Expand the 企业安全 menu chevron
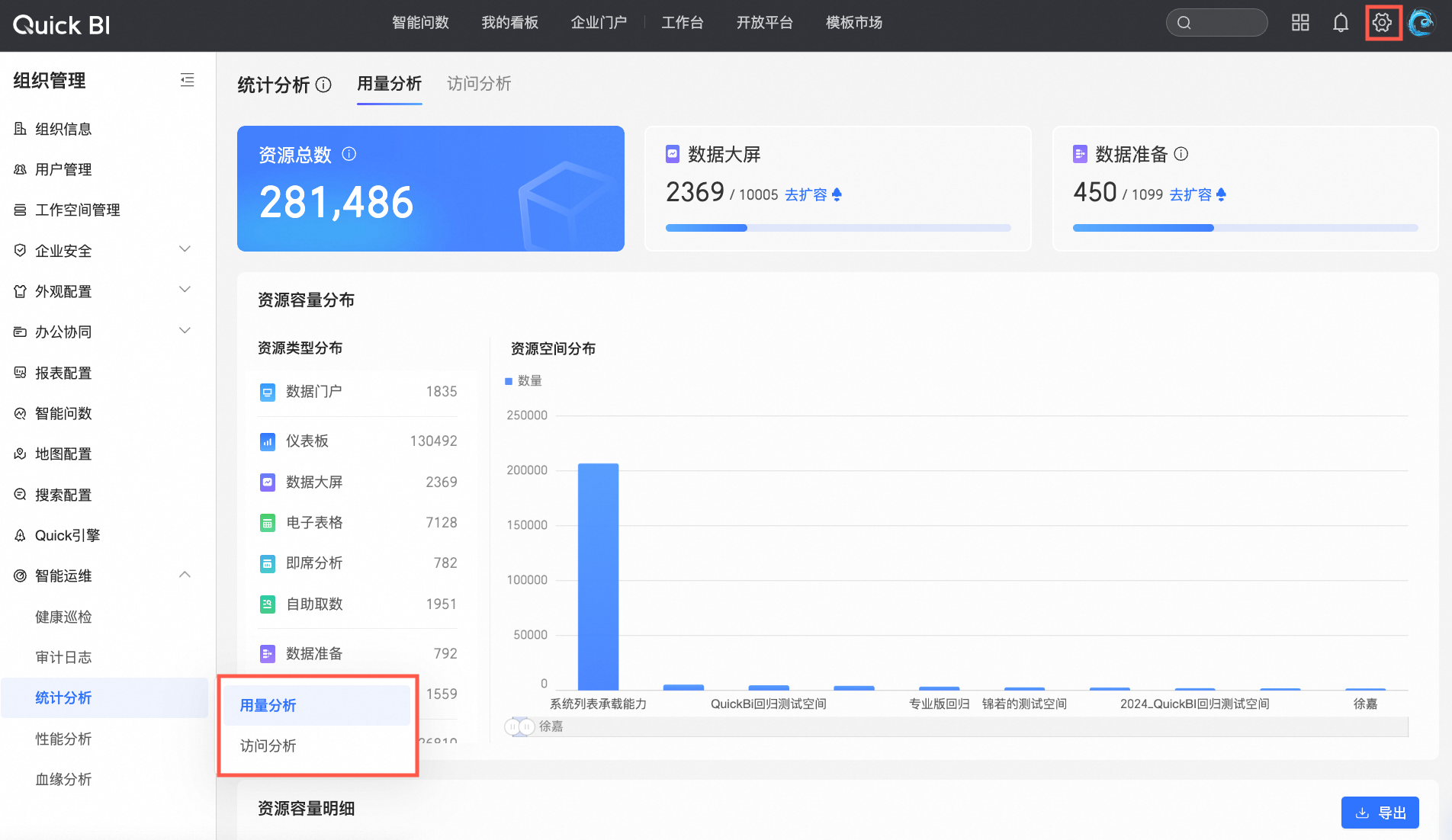 pos(185,249)
